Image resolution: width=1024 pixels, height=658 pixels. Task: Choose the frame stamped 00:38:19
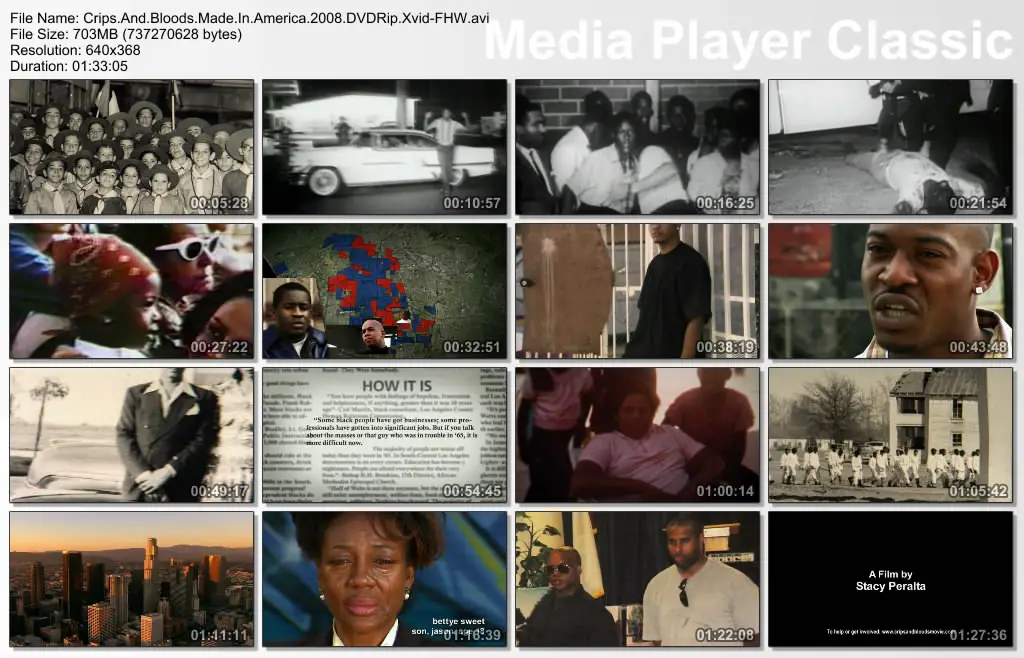pyautogui.click(x=637, y=291)
